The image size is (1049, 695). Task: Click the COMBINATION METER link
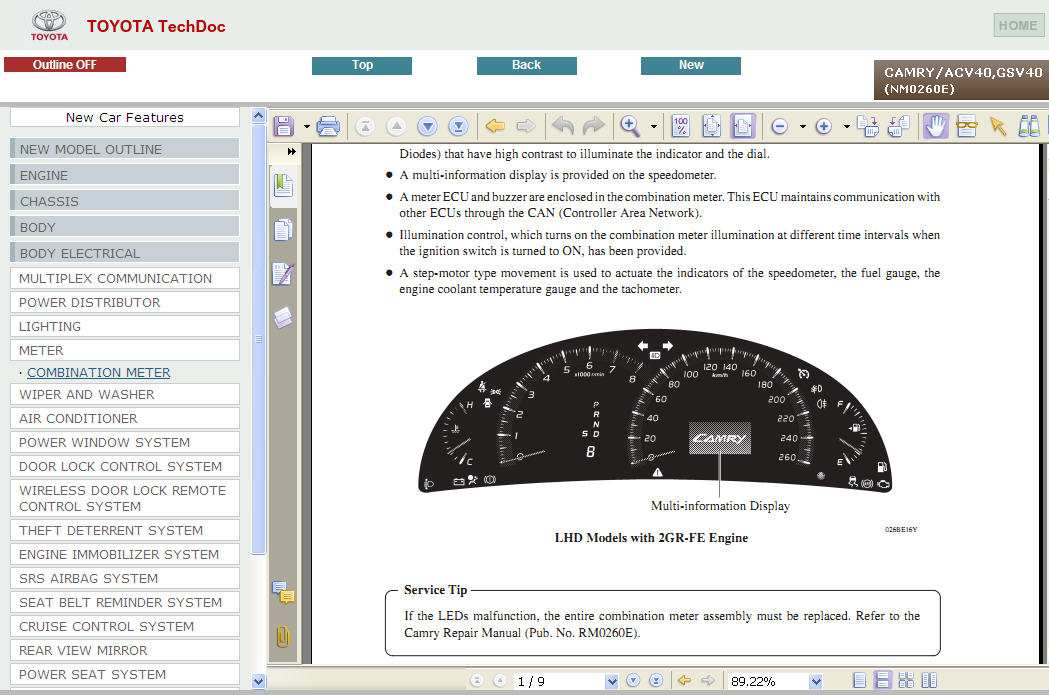(98, 372)
